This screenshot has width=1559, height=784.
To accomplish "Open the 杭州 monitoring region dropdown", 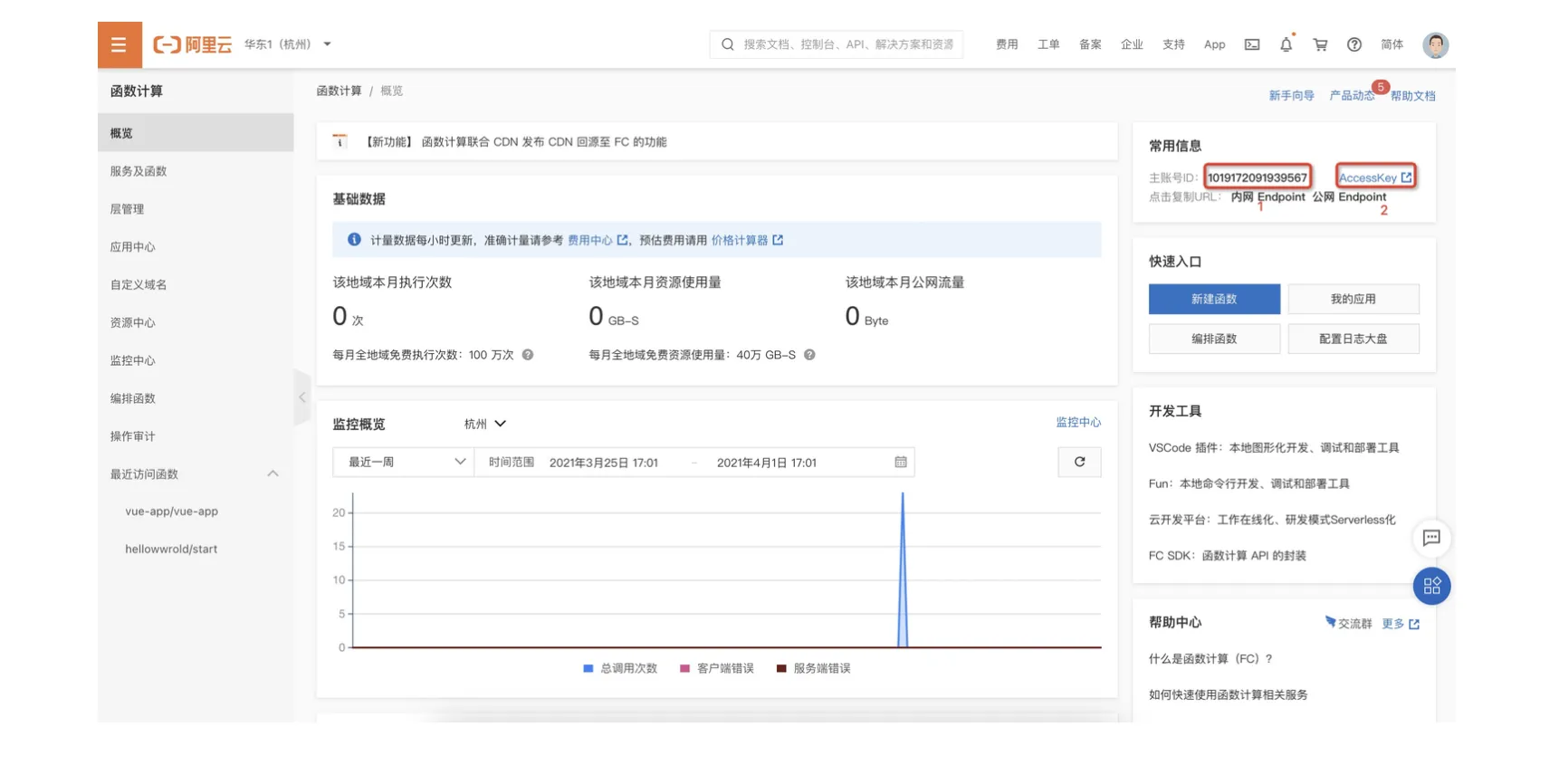I will pos(485,424).
